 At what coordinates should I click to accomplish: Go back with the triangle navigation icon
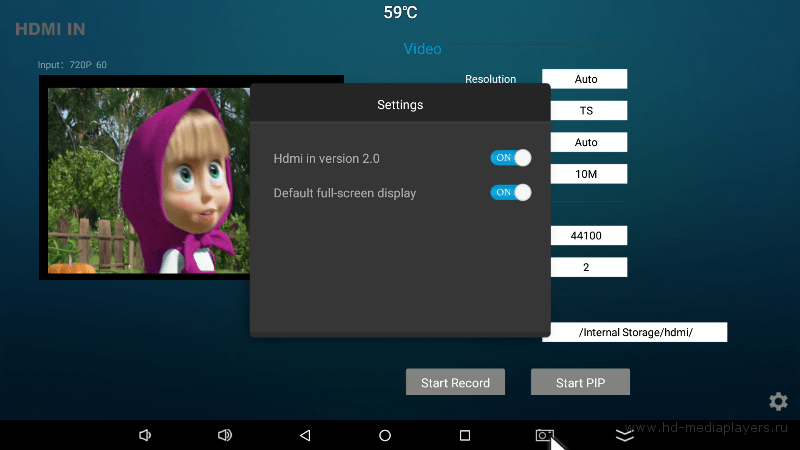tap(305, 435)
